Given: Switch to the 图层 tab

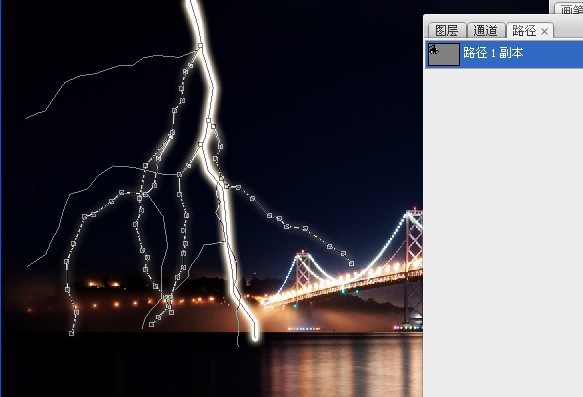Looking at the screenshot, I should click(x=447, y=30).
